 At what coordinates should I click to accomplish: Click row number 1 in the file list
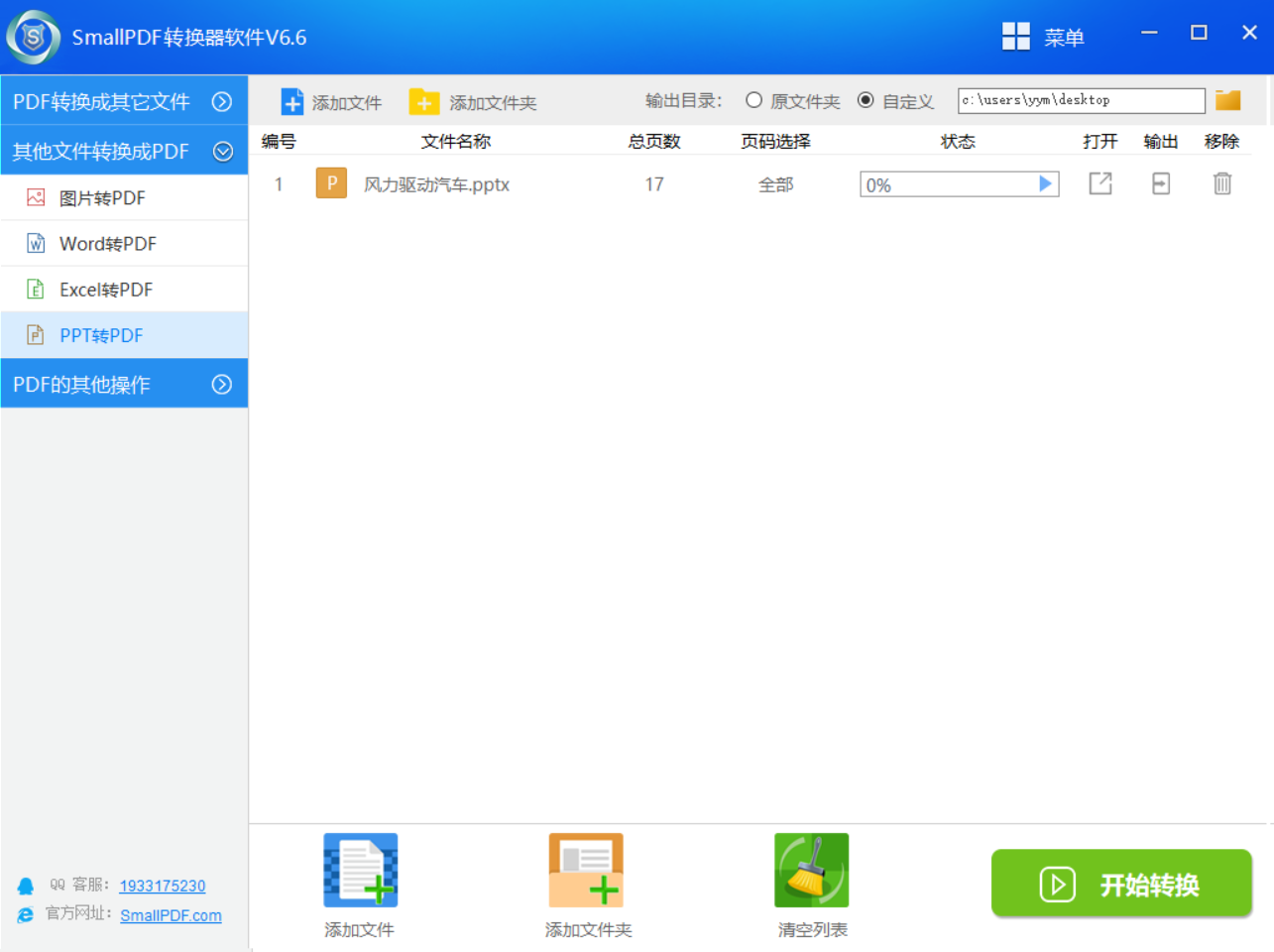[279, 184]
